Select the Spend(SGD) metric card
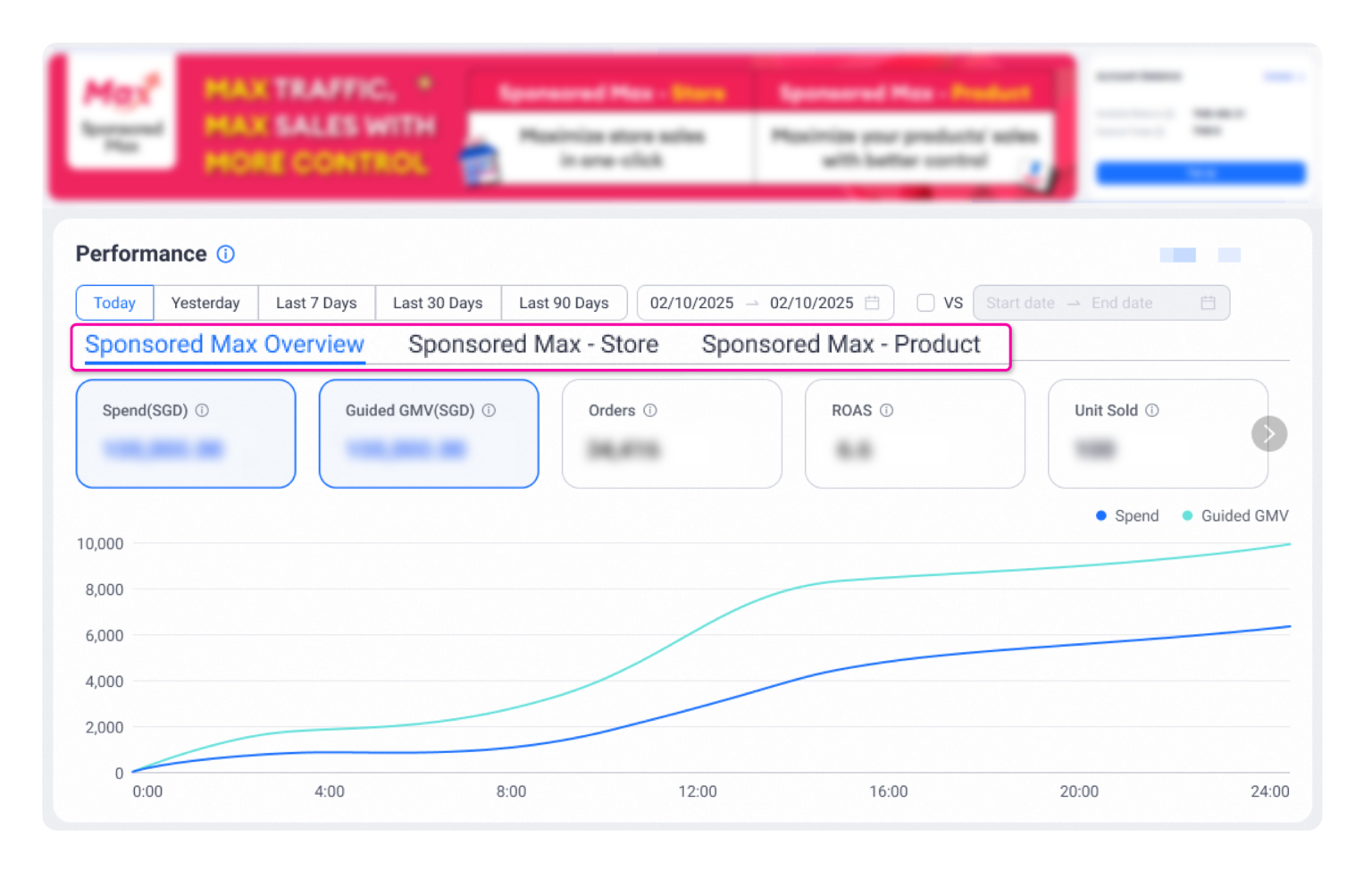This screenshot has height=878, width=1372. pos(186,434)
